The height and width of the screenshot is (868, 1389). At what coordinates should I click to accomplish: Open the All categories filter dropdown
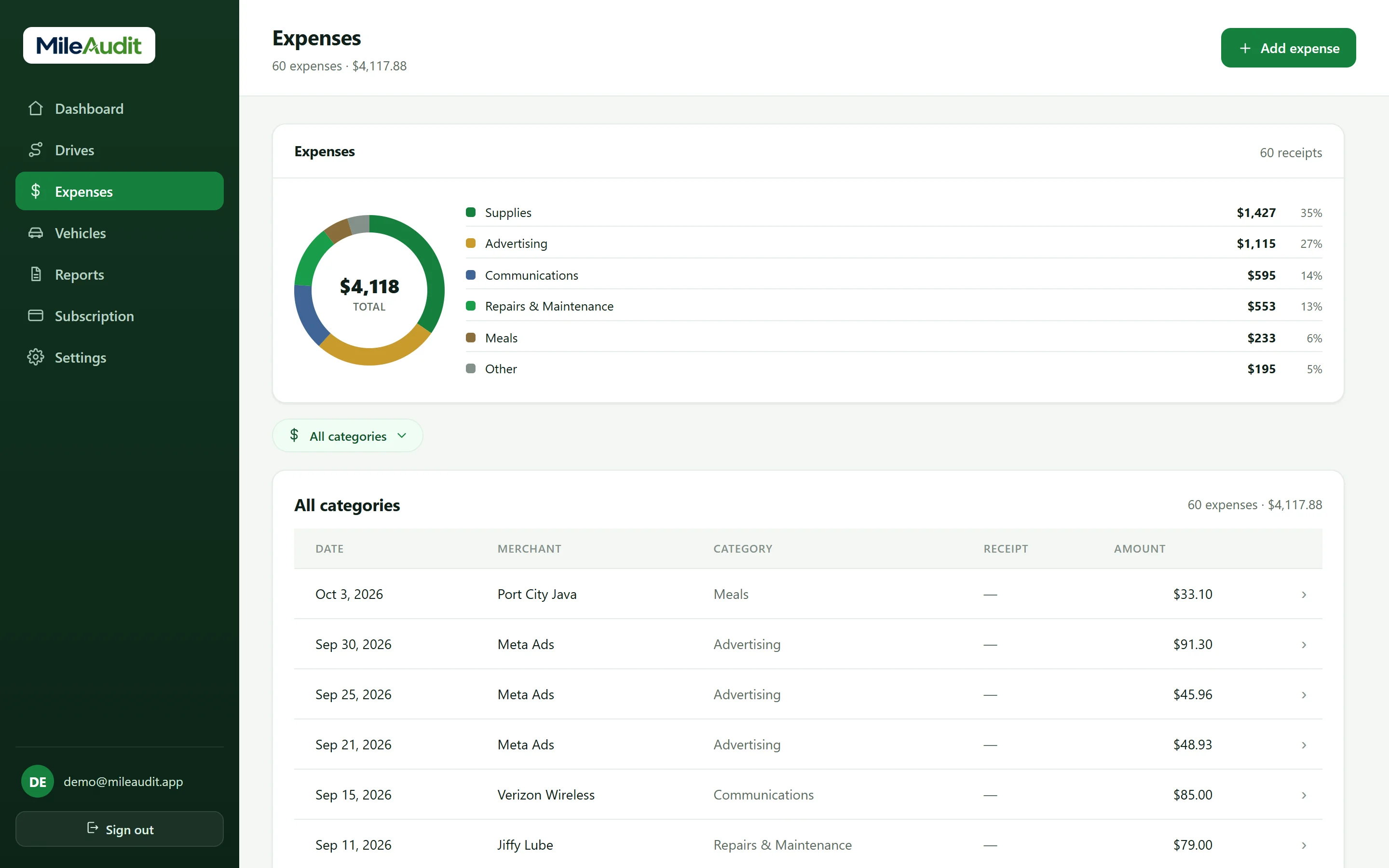pyautogui.click(x=348, y=436)
